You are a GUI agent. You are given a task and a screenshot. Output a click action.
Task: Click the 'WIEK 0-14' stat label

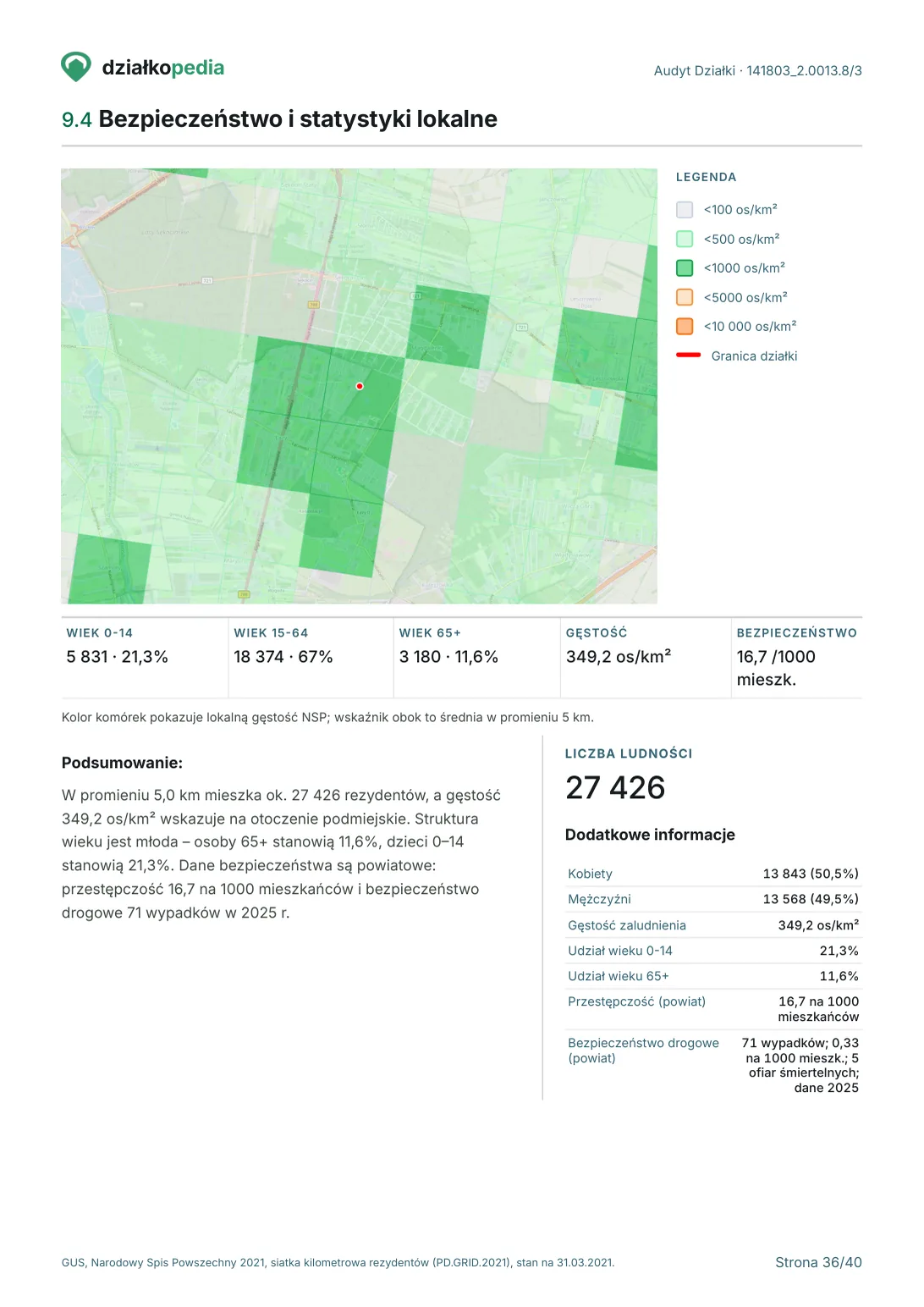100,633
